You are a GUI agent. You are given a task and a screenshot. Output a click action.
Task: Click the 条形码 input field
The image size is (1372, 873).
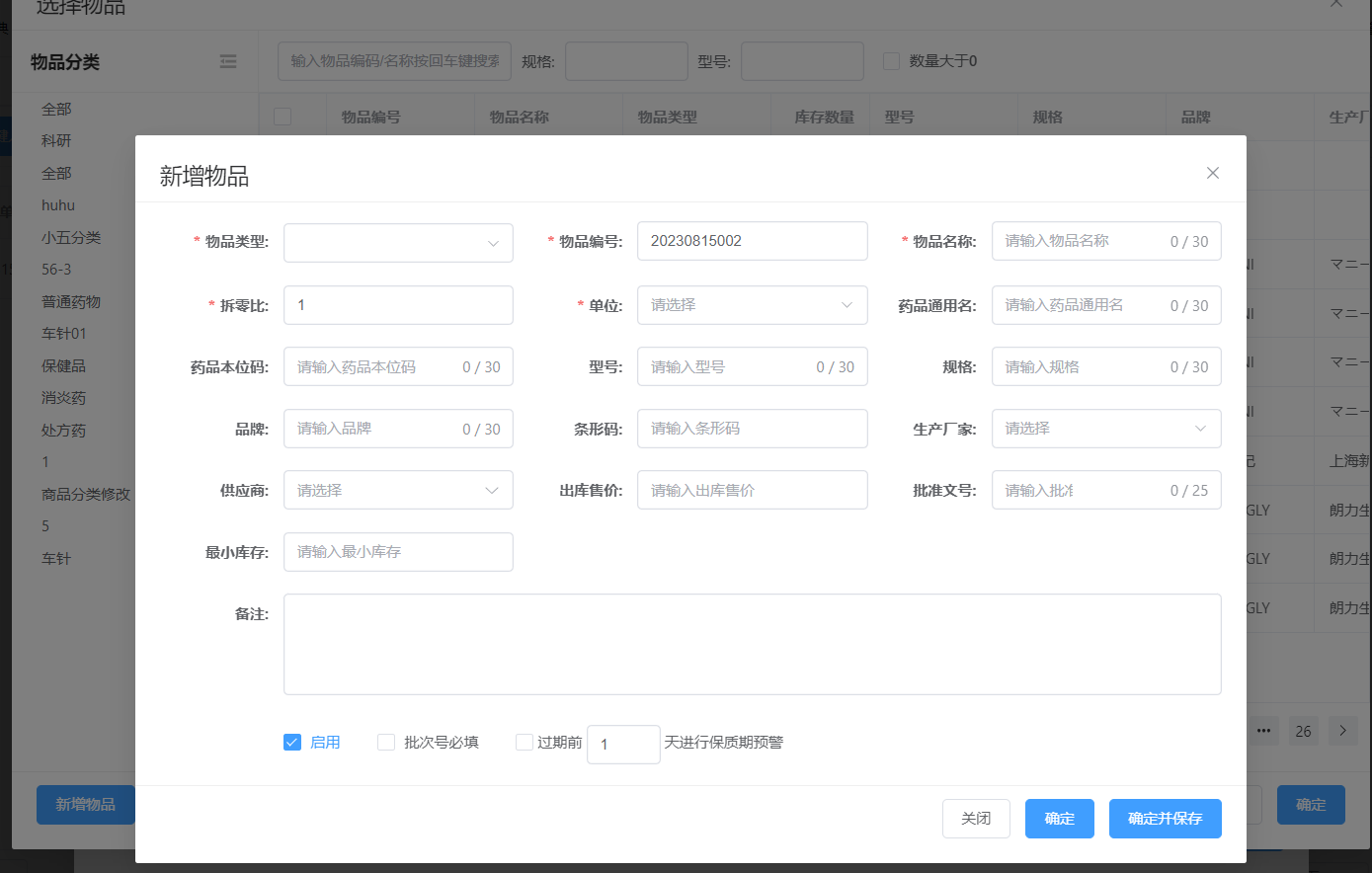(752, 429)
